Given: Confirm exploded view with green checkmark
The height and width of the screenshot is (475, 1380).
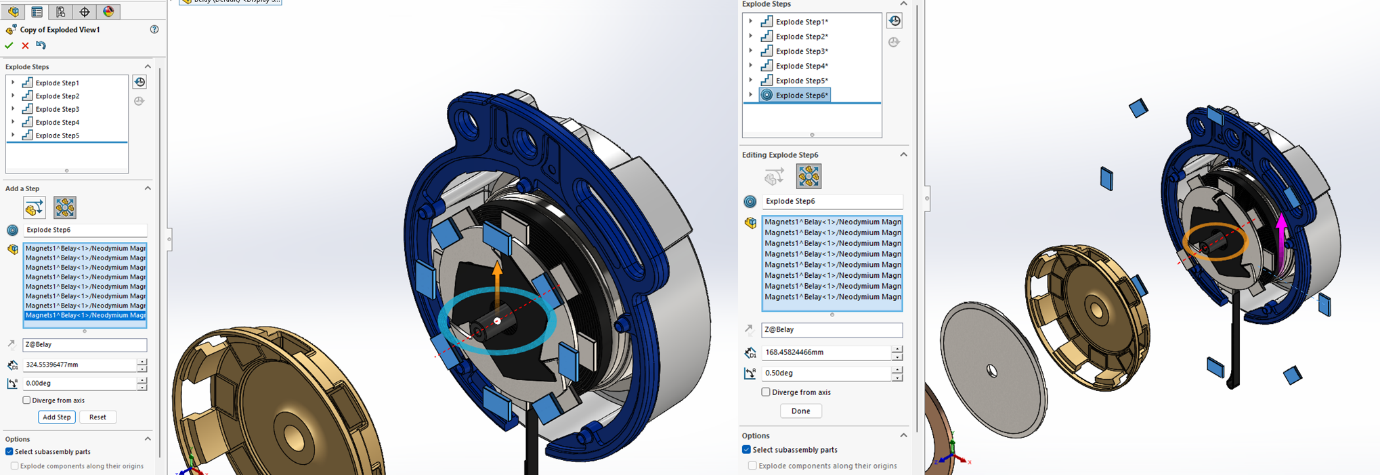Looking at the screenshot, I should pyautogui.click(x=10, y=45).
